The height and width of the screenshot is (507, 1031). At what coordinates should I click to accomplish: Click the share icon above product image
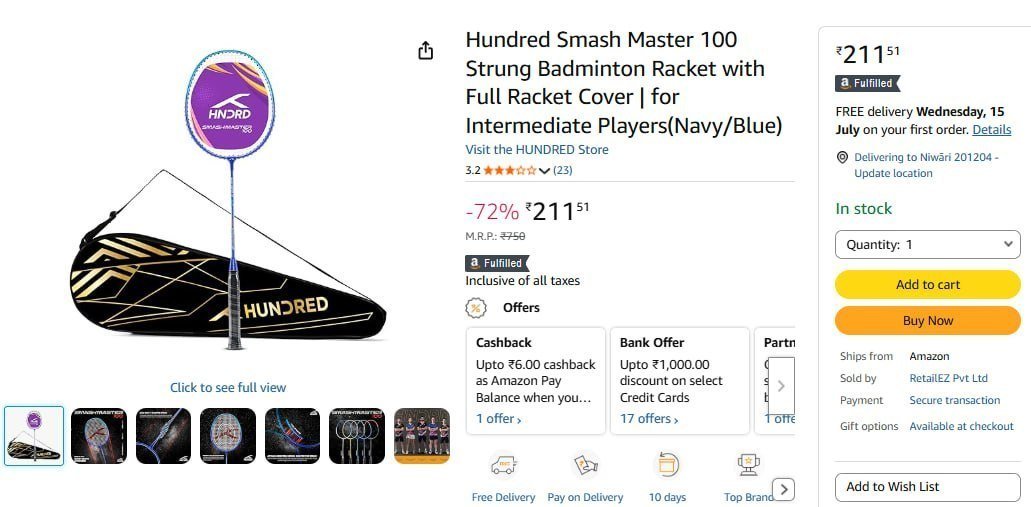click(x=425, y=51)
